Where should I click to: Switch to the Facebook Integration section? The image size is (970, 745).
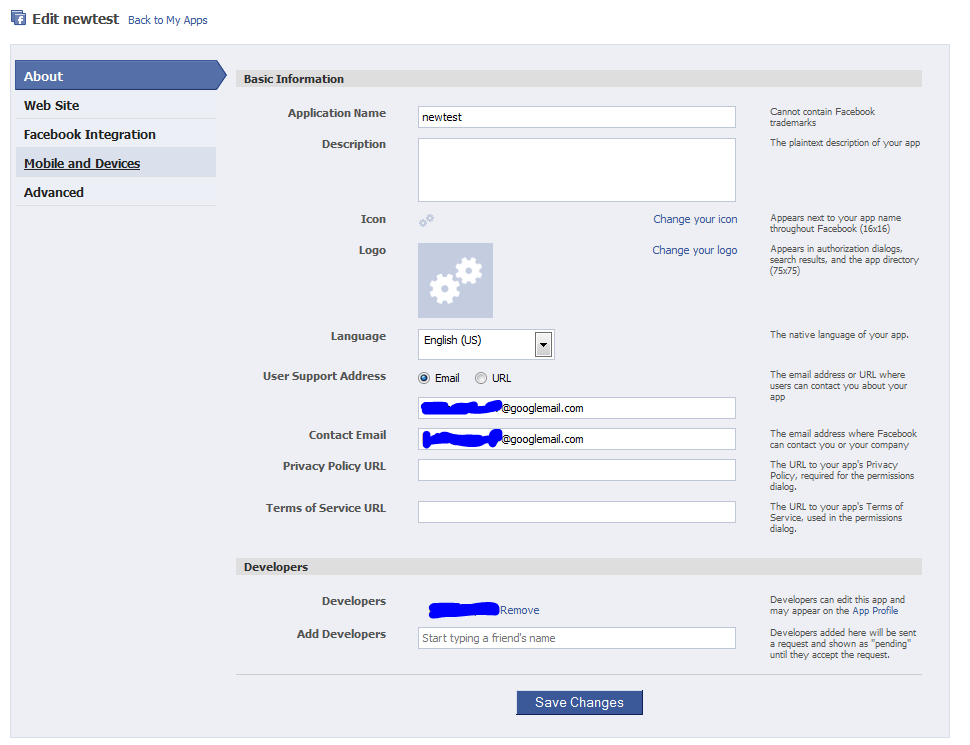pyautogui.click(x=89, y=134)
